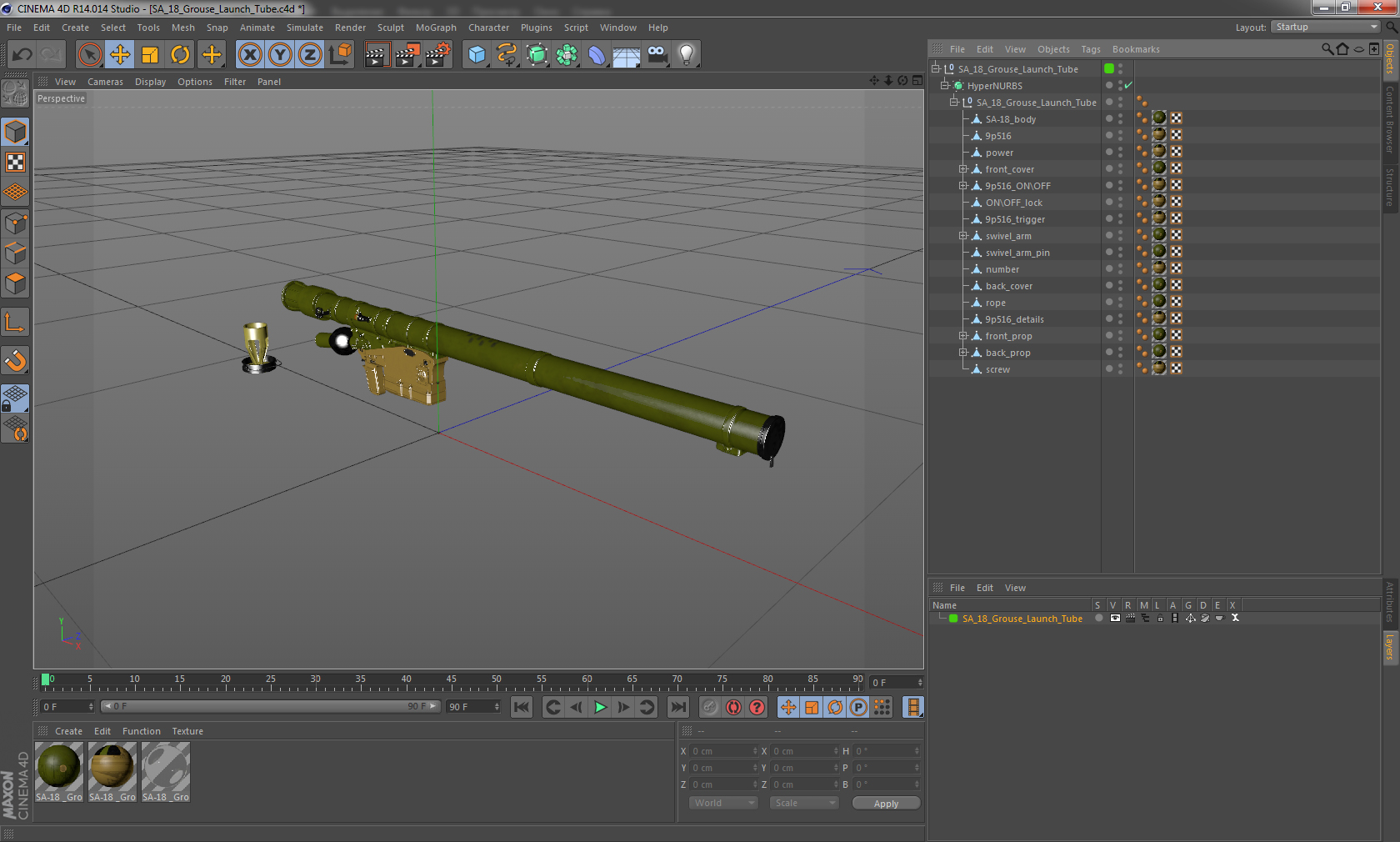Open the HyperNURBS generators icon

coord(537,55)
